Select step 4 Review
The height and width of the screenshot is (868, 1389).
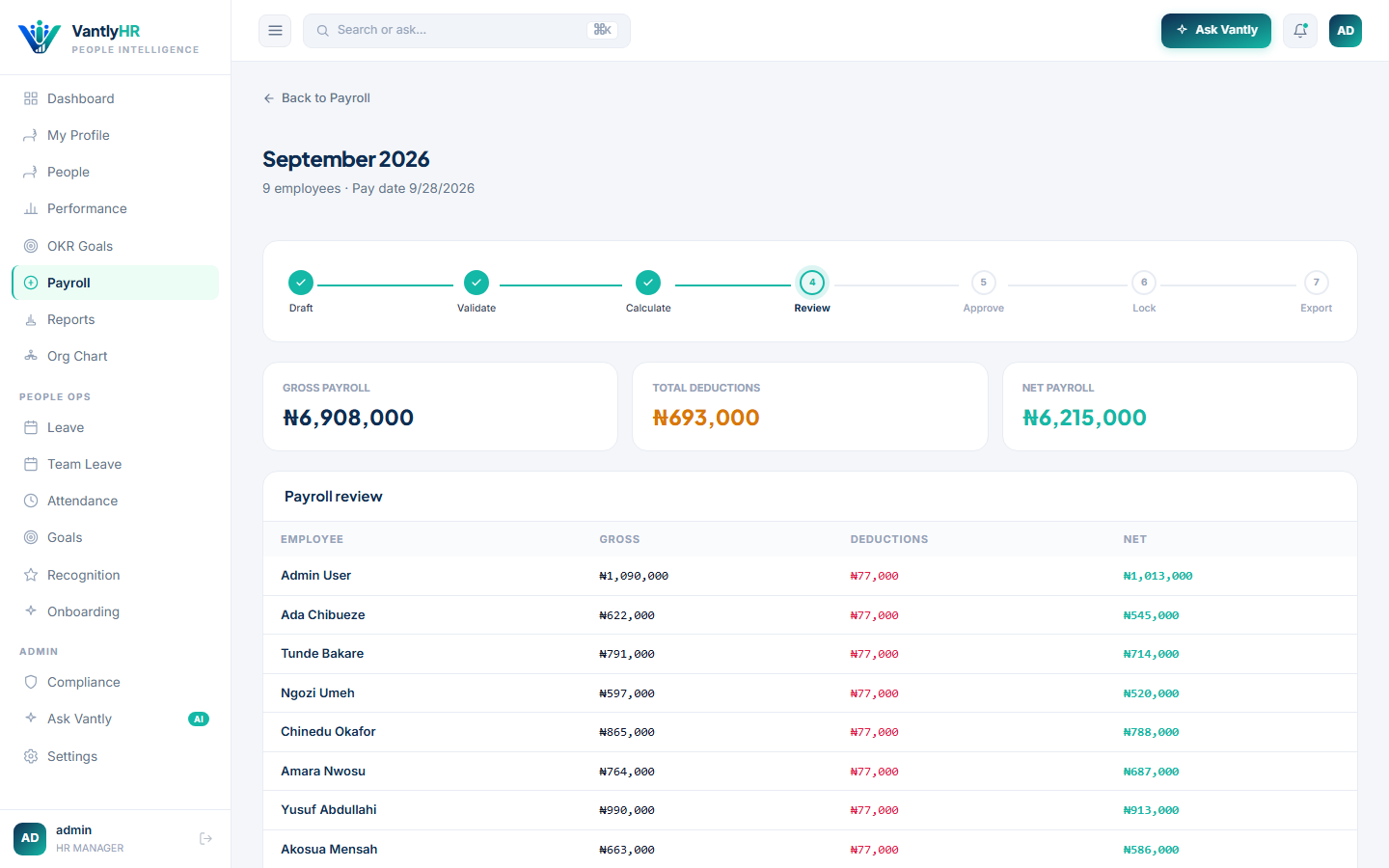click(812, 283)
